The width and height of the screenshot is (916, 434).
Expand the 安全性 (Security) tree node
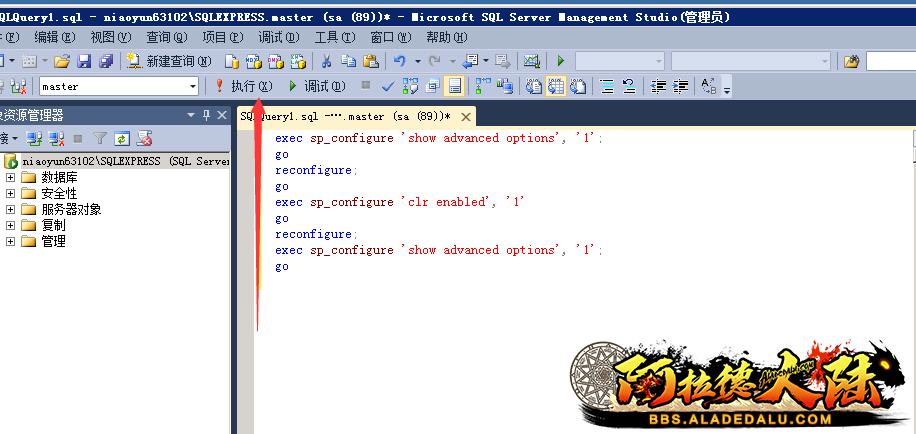pyautogui.click(x=11, y=193)
